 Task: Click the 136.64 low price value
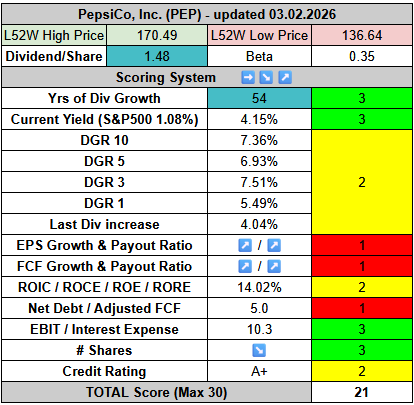tap(362, 35)
